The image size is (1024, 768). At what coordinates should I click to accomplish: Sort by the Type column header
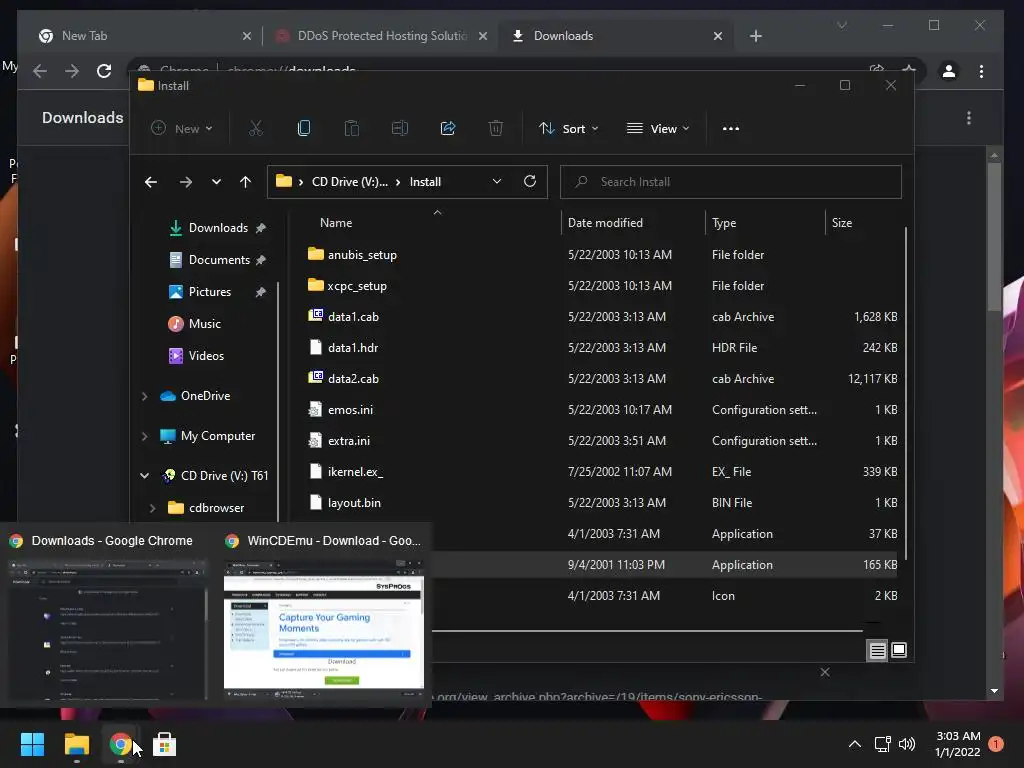coord(724,223)
